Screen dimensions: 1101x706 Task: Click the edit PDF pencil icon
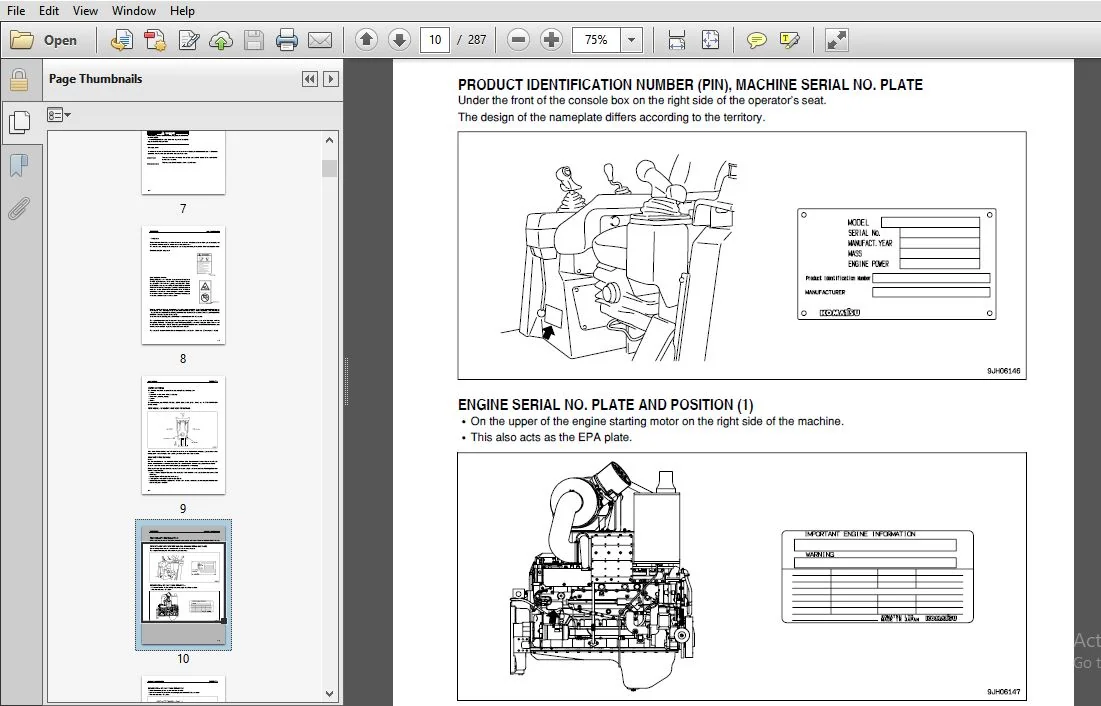[188, 40]
